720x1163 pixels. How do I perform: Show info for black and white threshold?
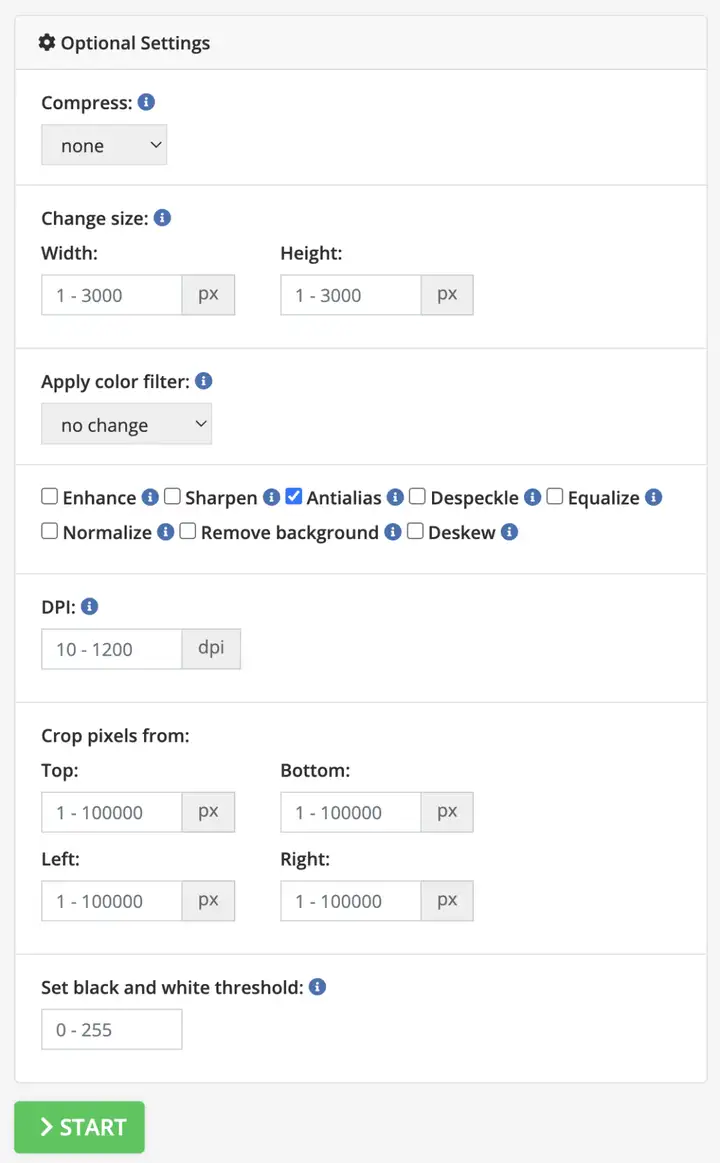(317, 986)
